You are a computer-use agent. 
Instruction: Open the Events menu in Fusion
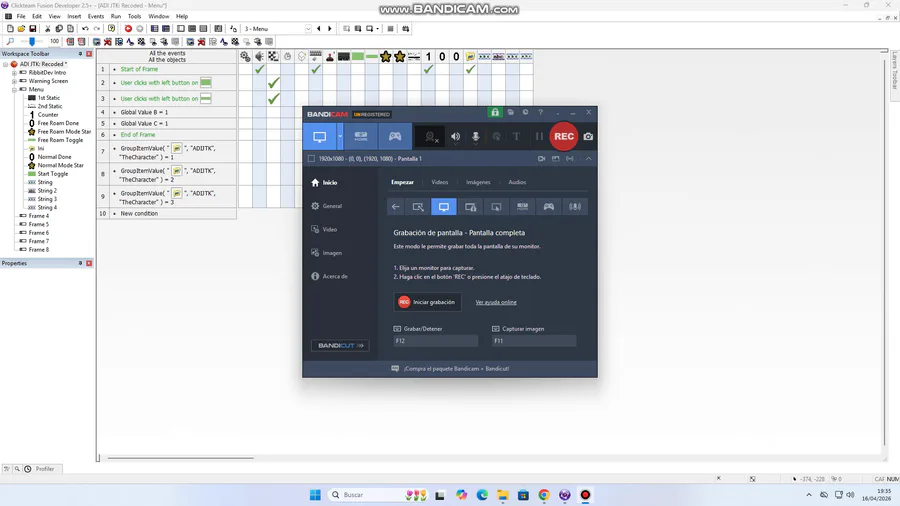(x=96, y=16)
